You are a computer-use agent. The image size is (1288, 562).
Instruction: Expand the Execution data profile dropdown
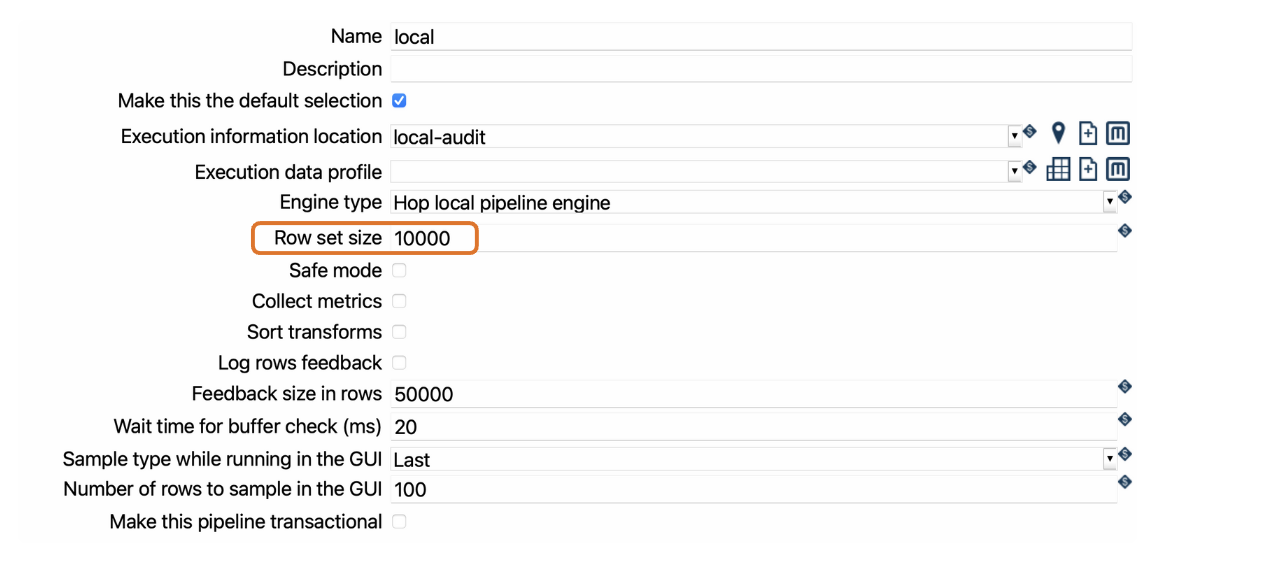click(x=1014, y=172)
